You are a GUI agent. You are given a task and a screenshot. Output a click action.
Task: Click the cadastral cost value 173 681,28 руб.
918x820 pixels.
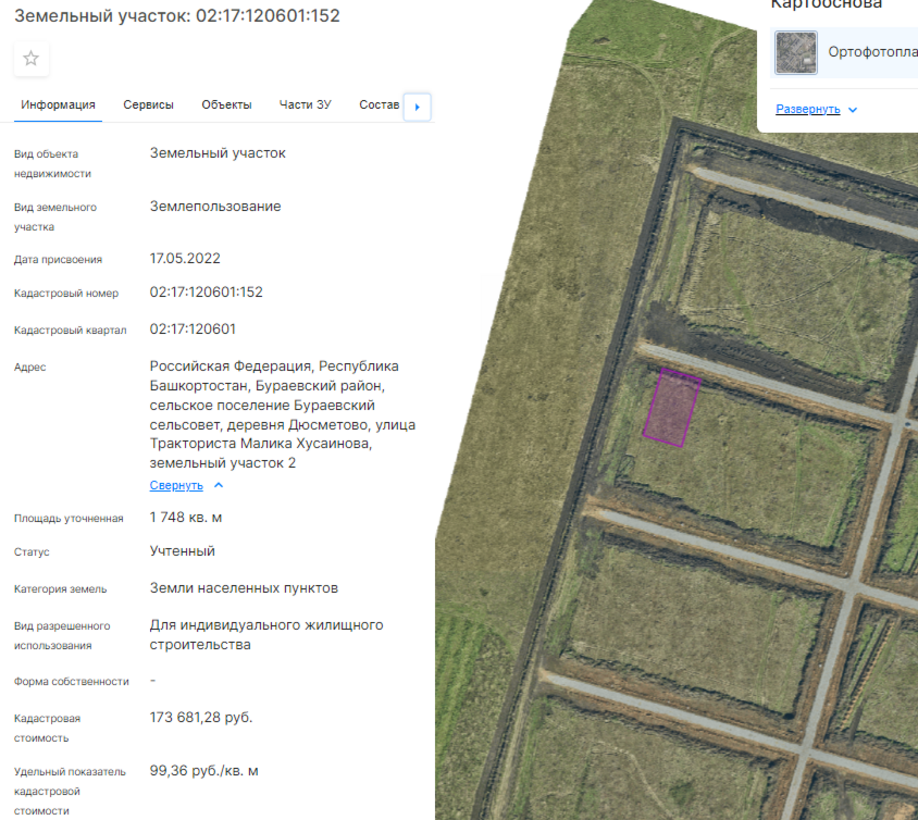tap(201, 718)
